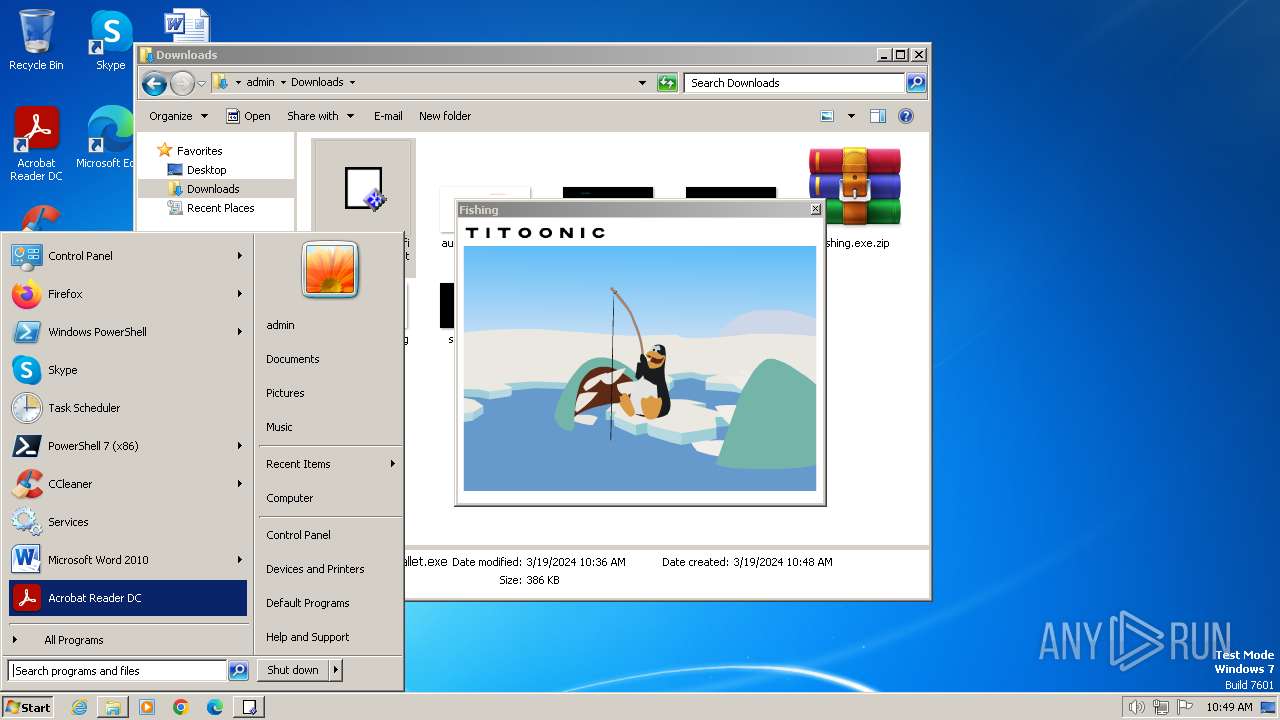Open address bar history dropdown

642,83
